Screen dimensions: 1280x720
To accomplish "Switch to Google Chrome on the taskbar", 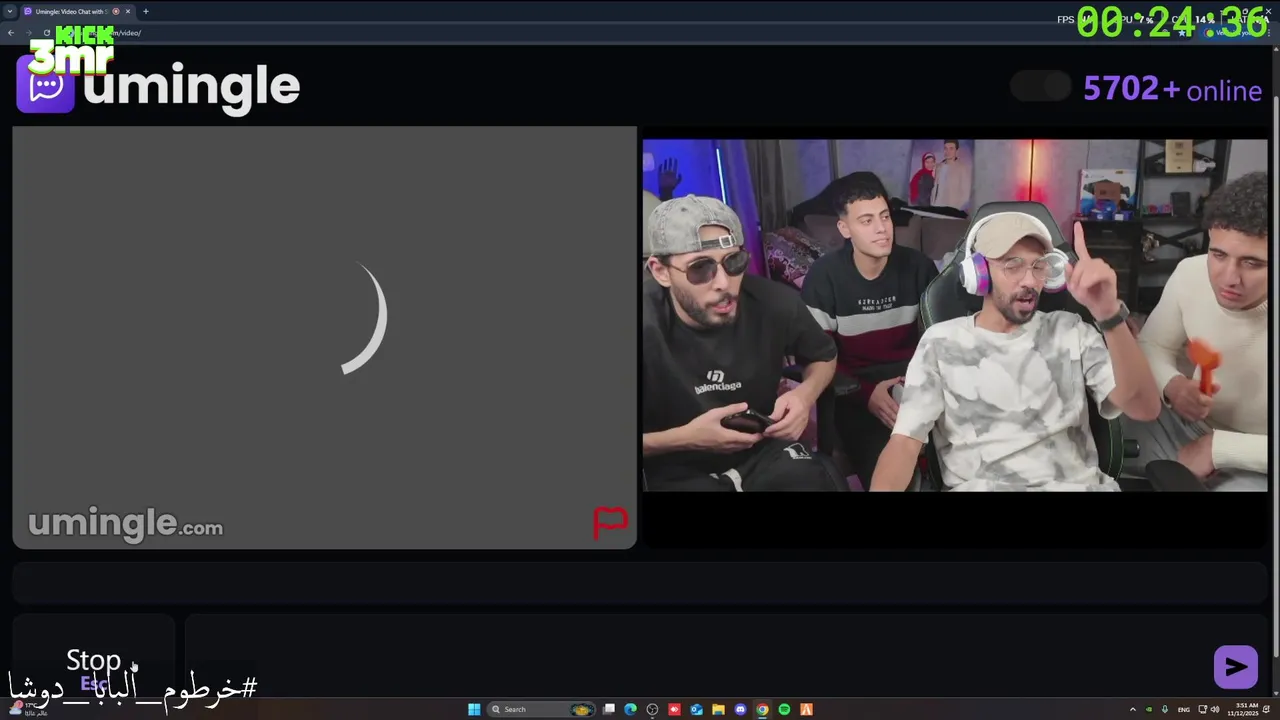I will (x=762, y=709).
